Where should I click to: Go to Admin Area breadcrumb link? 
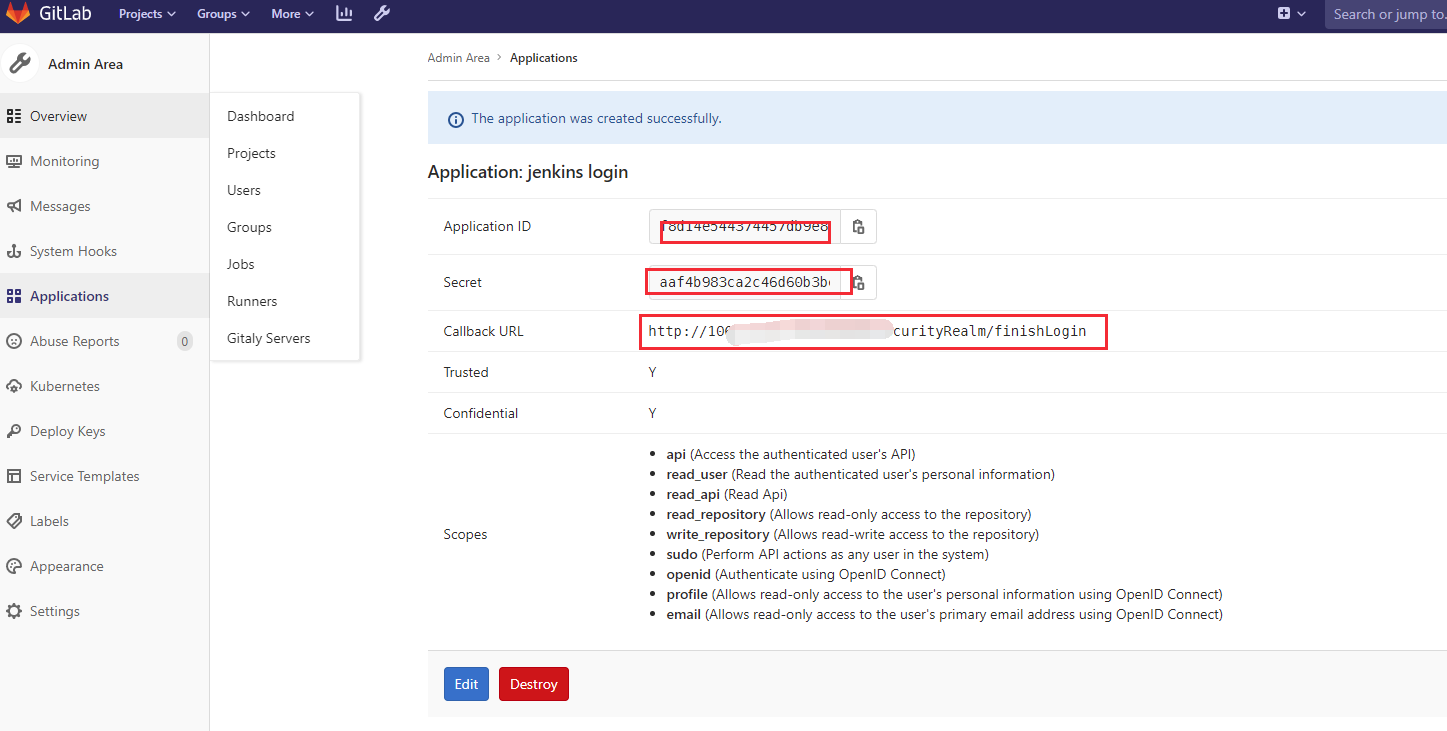(x=459, y=58)
